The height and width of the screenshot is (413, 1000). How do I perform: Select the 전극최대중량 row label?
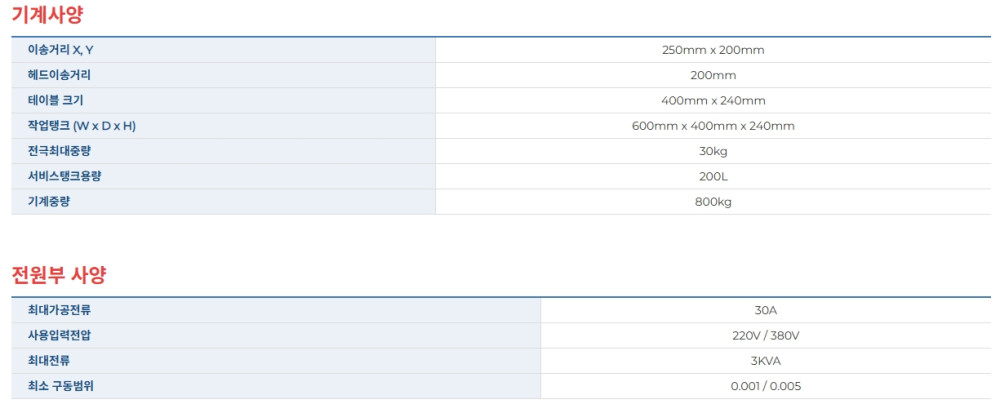click(x=66, y=151)
